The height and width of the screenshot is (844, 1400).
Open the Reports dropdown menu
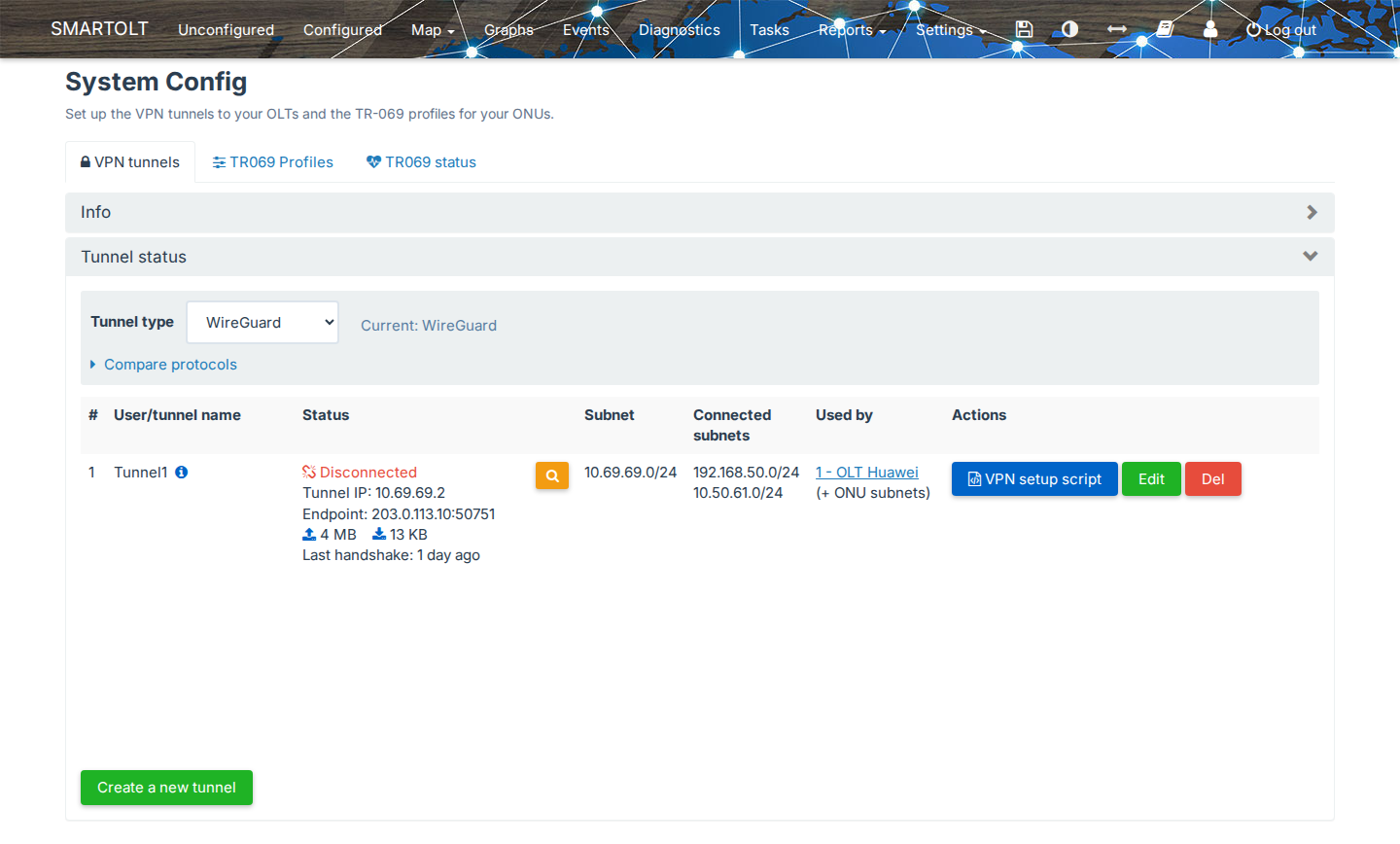(x=852, y=30)
